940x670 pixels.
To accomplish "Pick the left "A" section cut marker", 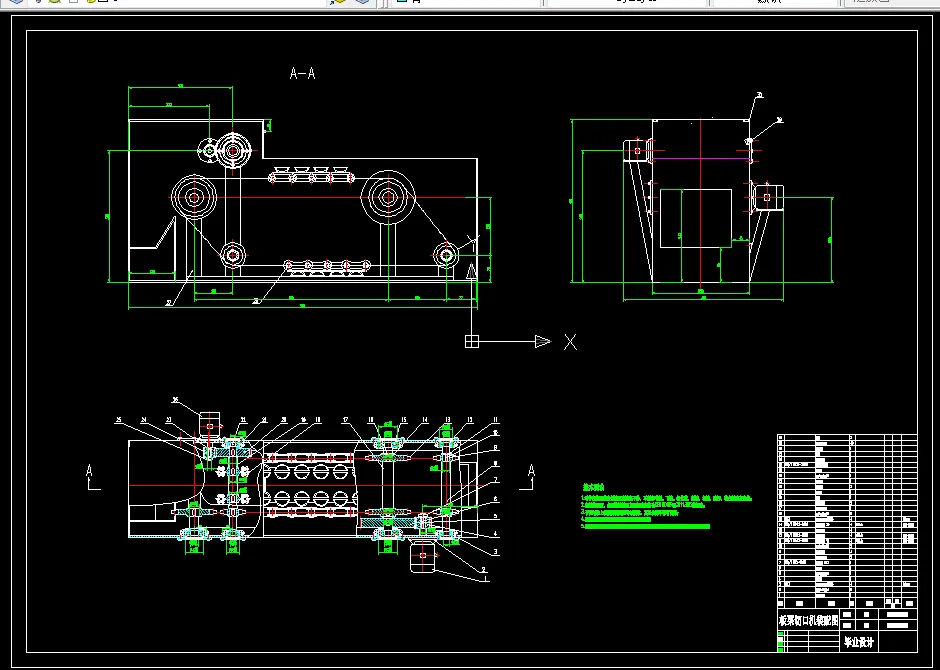I will coord(92,478).
